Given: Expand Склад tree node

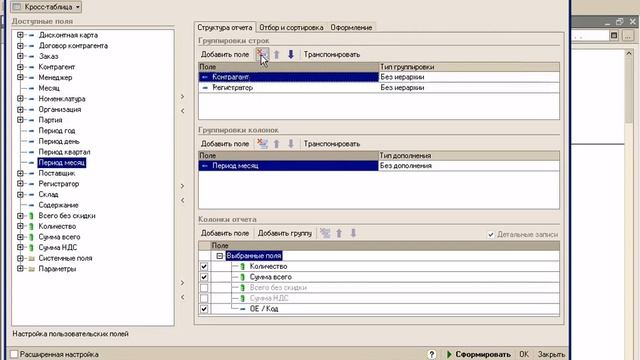Looking at the screenshot, I should tap(20, 194).
